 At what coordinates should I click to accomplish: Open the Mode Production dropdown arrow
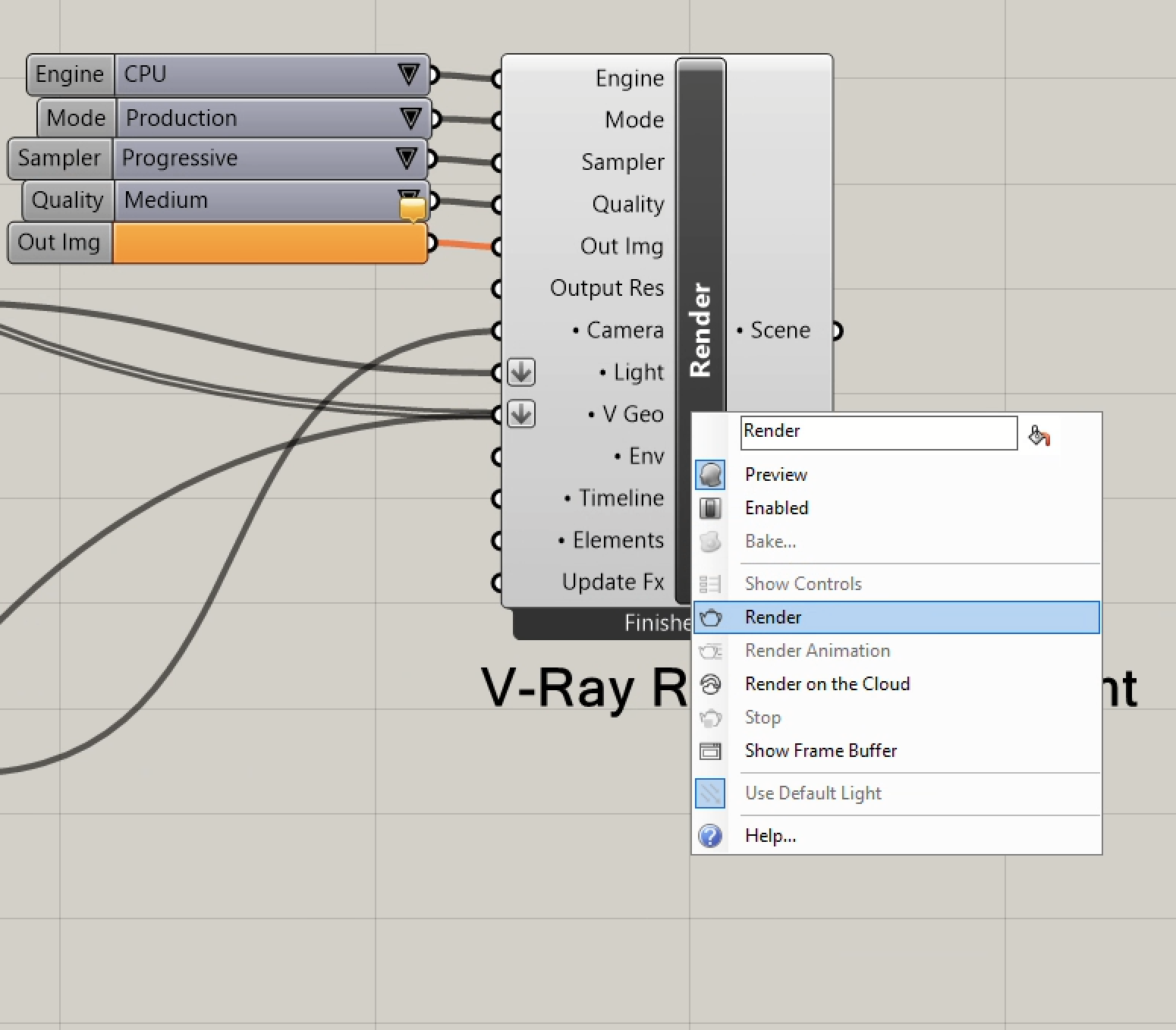click(x=410, y=118)
